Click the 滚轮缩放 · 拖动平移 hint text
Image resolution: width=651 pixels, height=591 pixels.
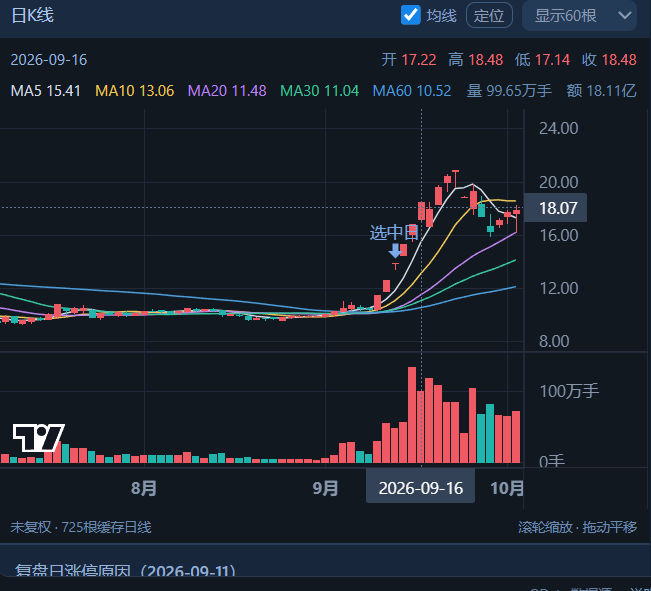(x=577, y=527)
